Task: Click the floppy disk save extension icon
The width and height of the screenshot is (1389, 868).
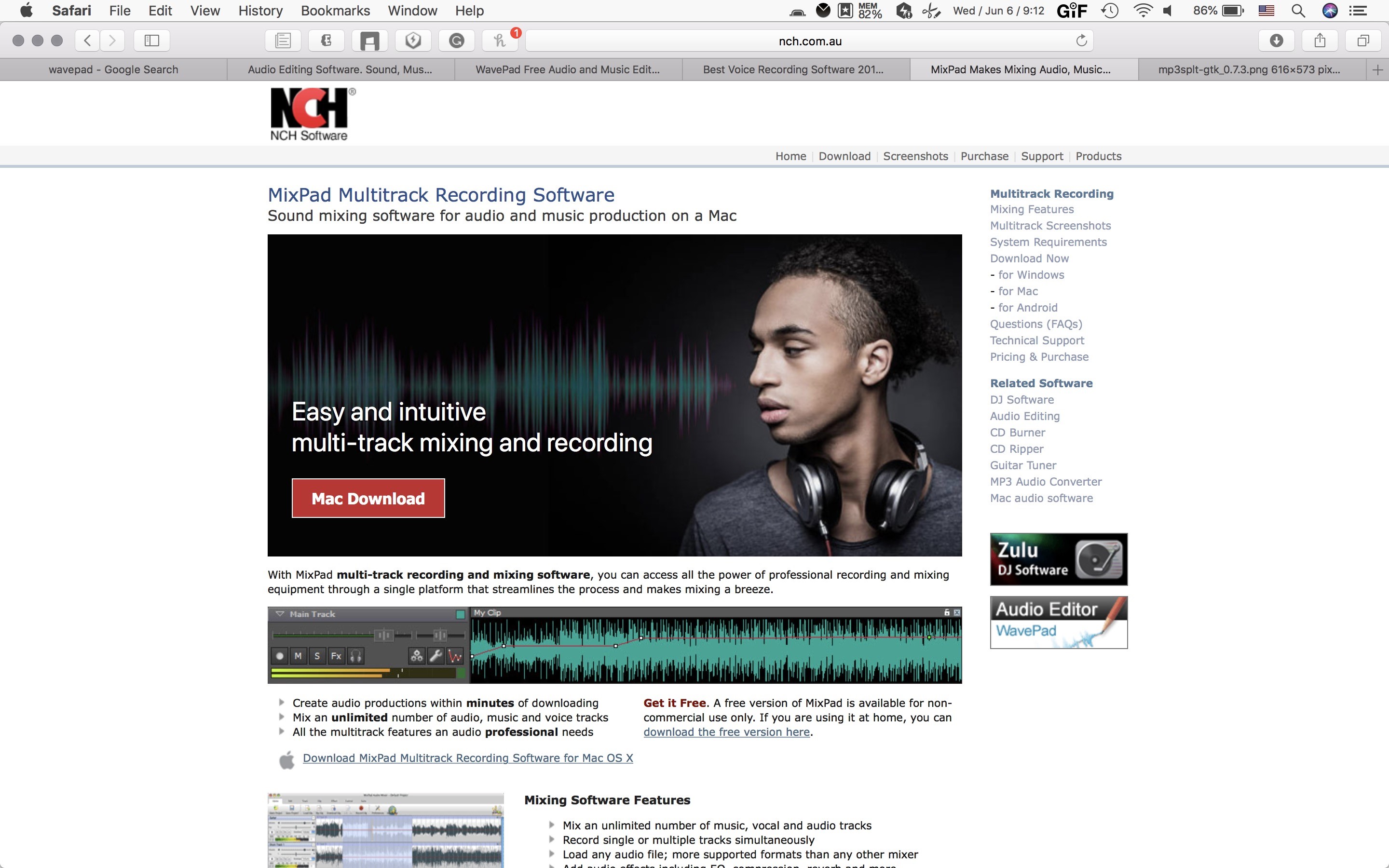Action: (x=369, y=40)
